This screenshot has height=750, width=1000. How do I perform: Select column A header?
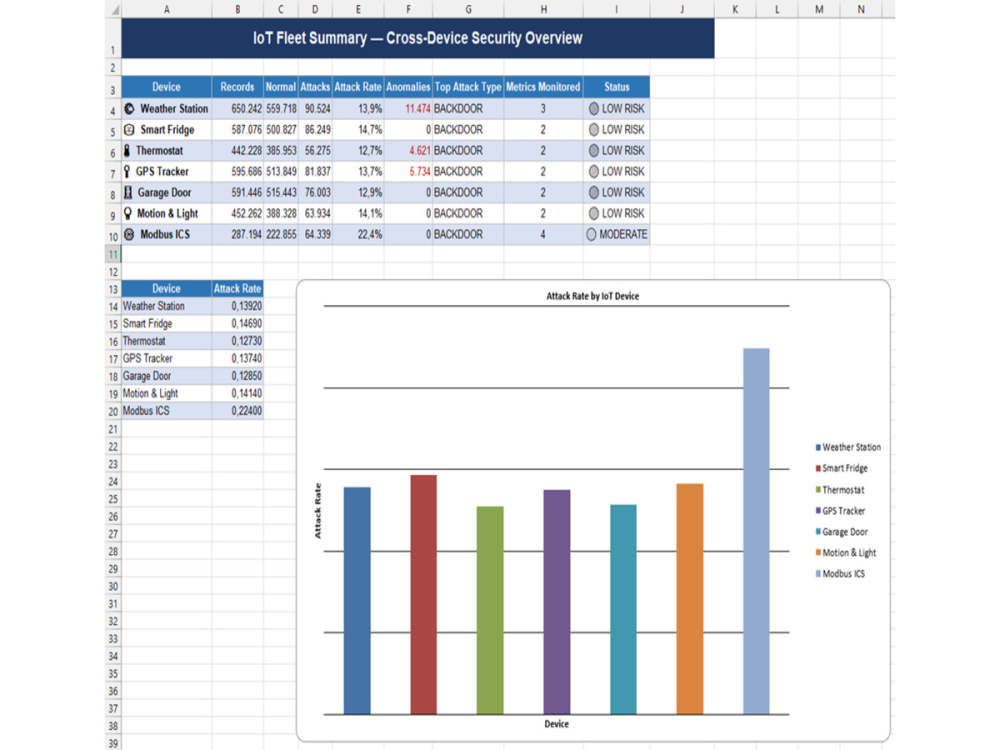point(166,9)
